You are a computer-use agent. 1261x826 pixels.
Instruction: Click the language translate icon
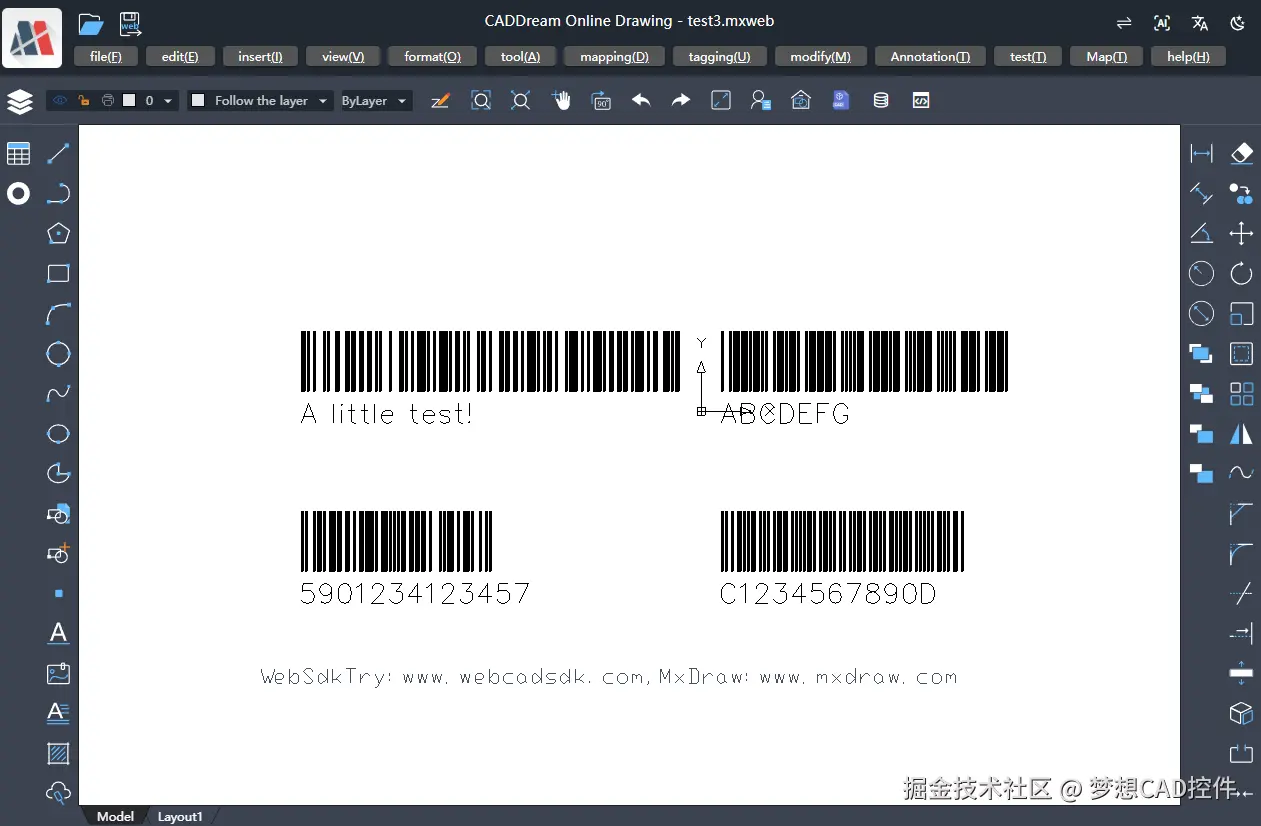click(1200, 23)
